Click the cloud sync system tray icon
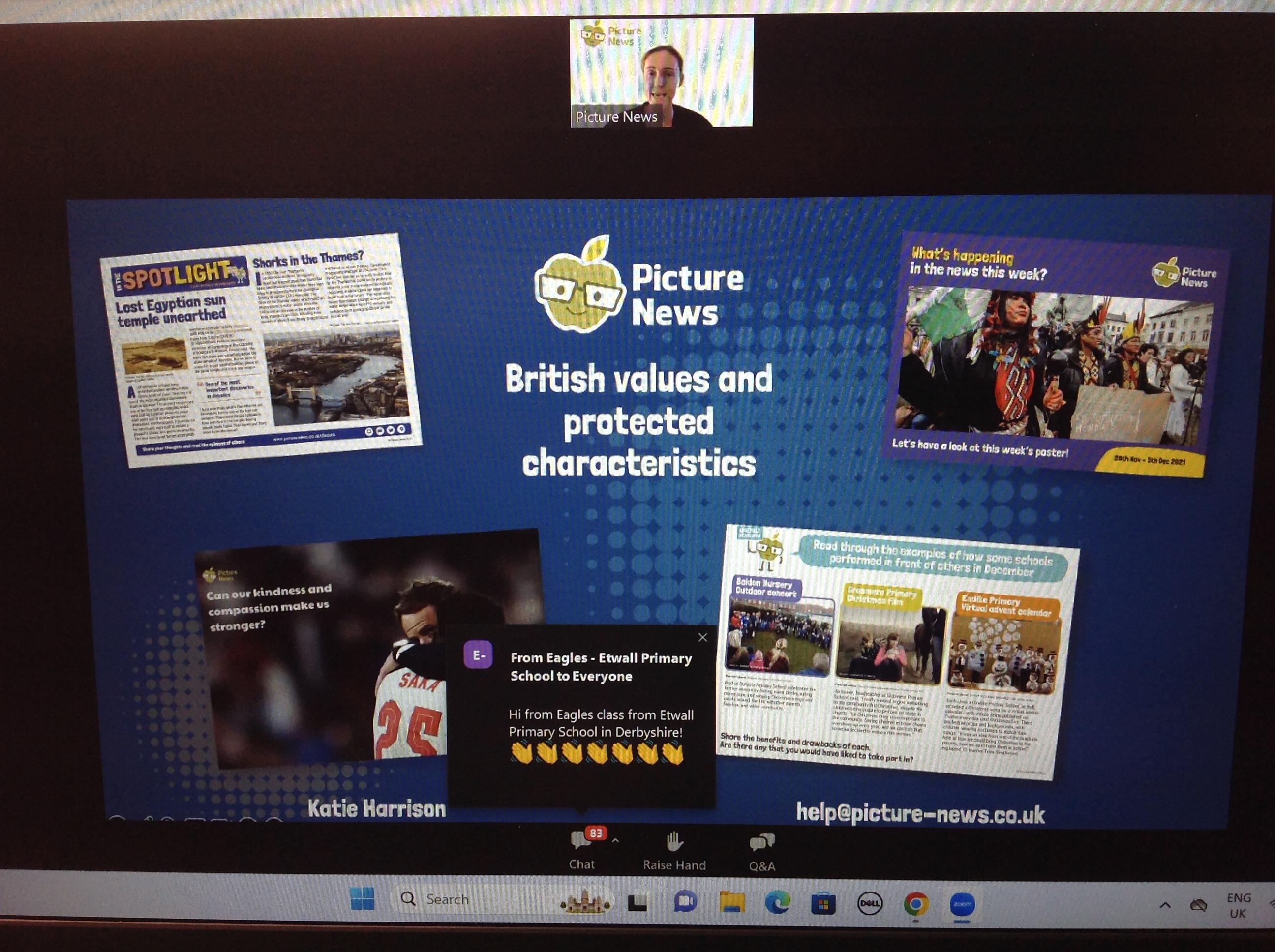Viewport: 1275px width, 952px height. 1198,905
